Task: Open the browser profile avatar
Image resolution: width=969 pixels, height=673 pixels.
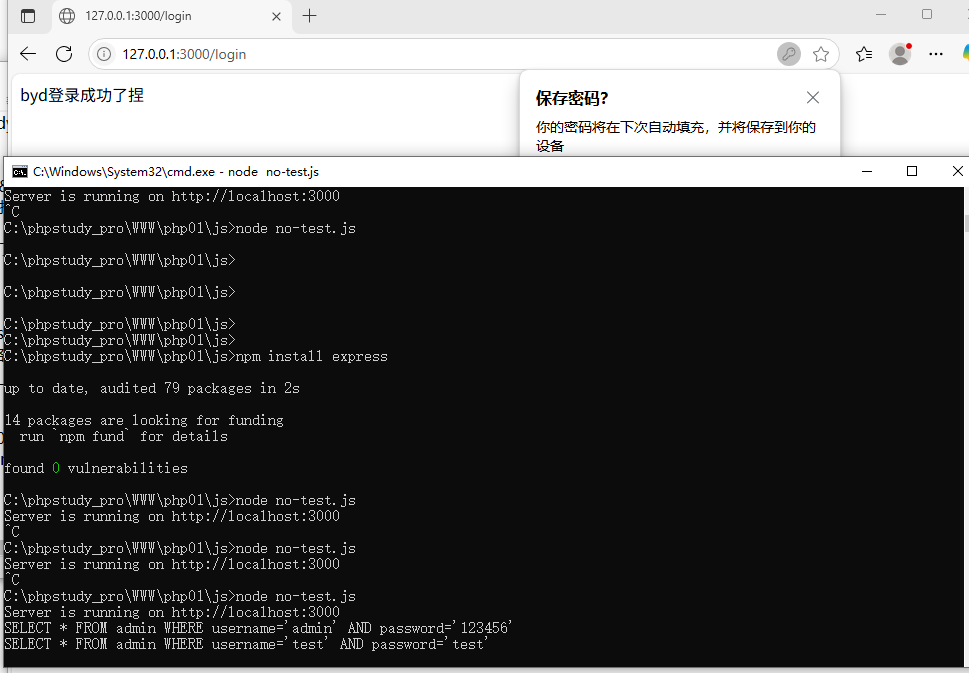Action: click(900, 54)
